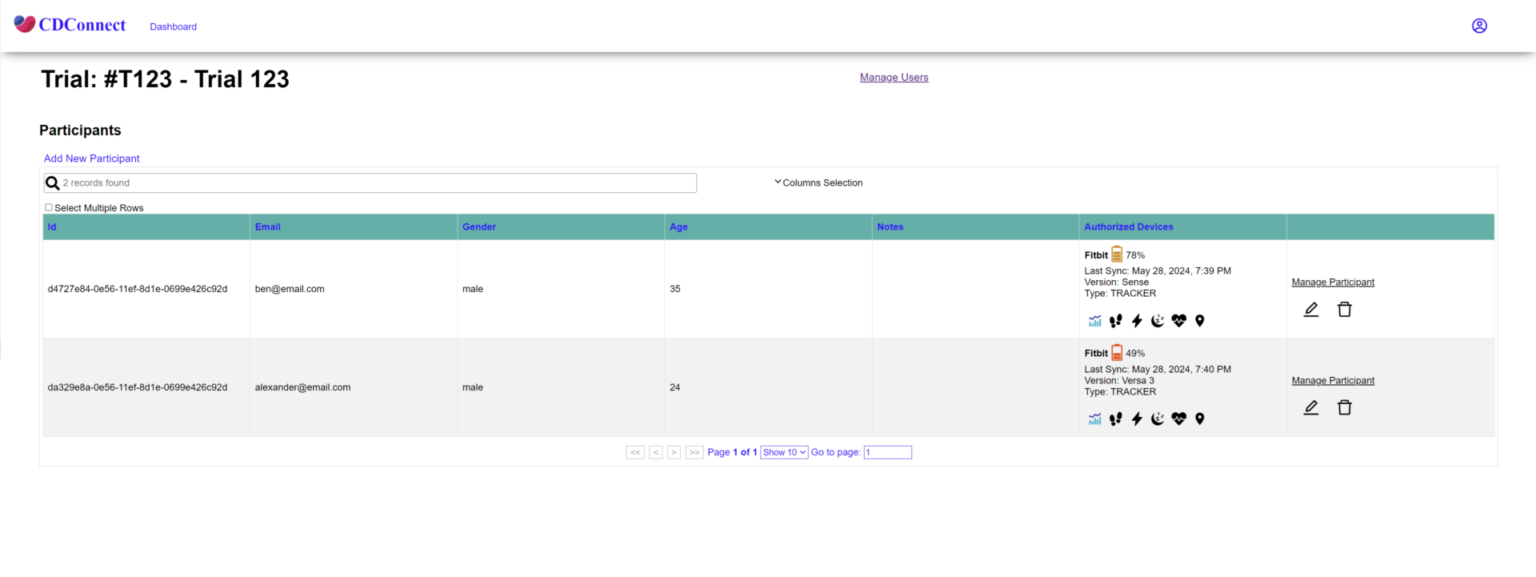This screenshot has width=1536, height=577.
Task: Open the lightning energy icon for Ben's Fitbit
Action: (1136, 320)
